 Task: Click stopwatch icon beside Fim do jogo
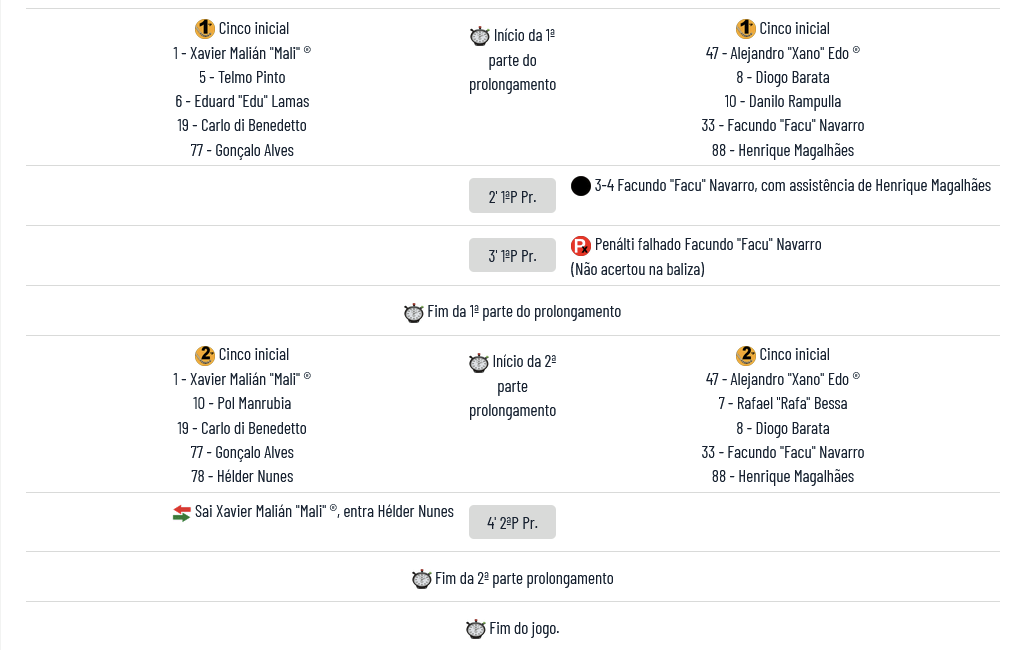coord(476,629)
